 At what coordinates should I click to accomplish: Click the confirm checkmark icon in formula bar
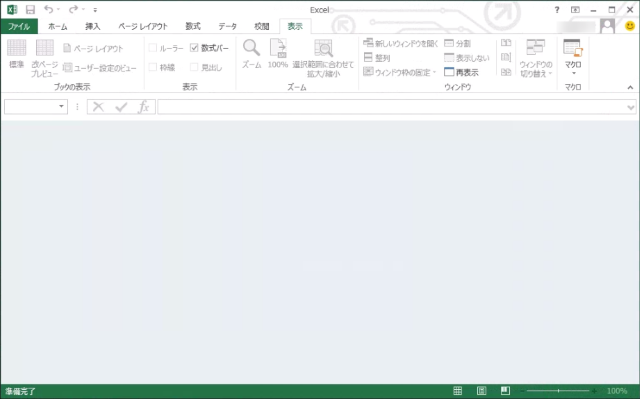click(121, 107)
